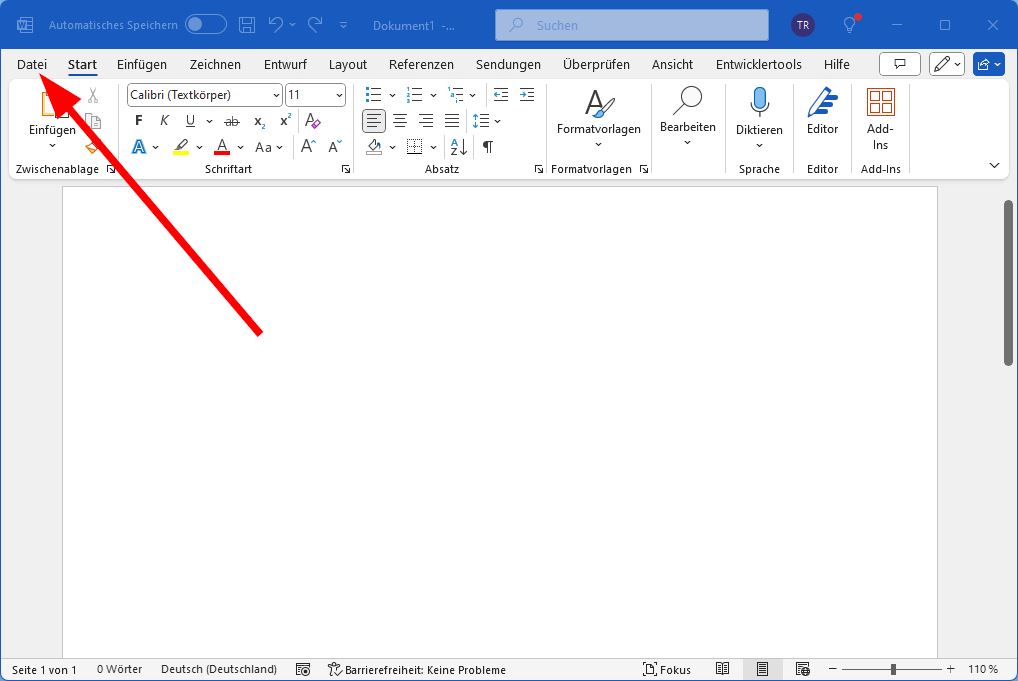Expand the font size dropdown
The width and height of the screenshot is (1018, 681).
click(x=338, y=94)
